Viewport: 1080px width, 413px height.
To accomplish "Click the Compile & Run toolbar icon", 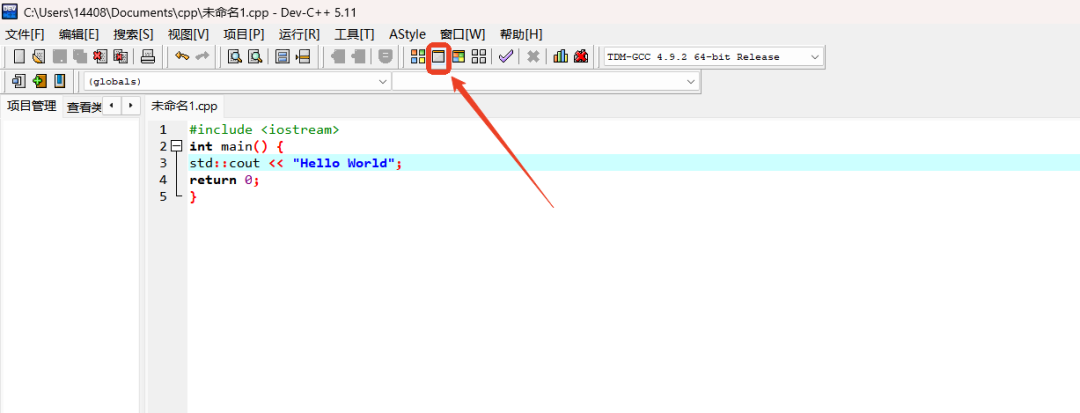I will [x=458, y=56].
